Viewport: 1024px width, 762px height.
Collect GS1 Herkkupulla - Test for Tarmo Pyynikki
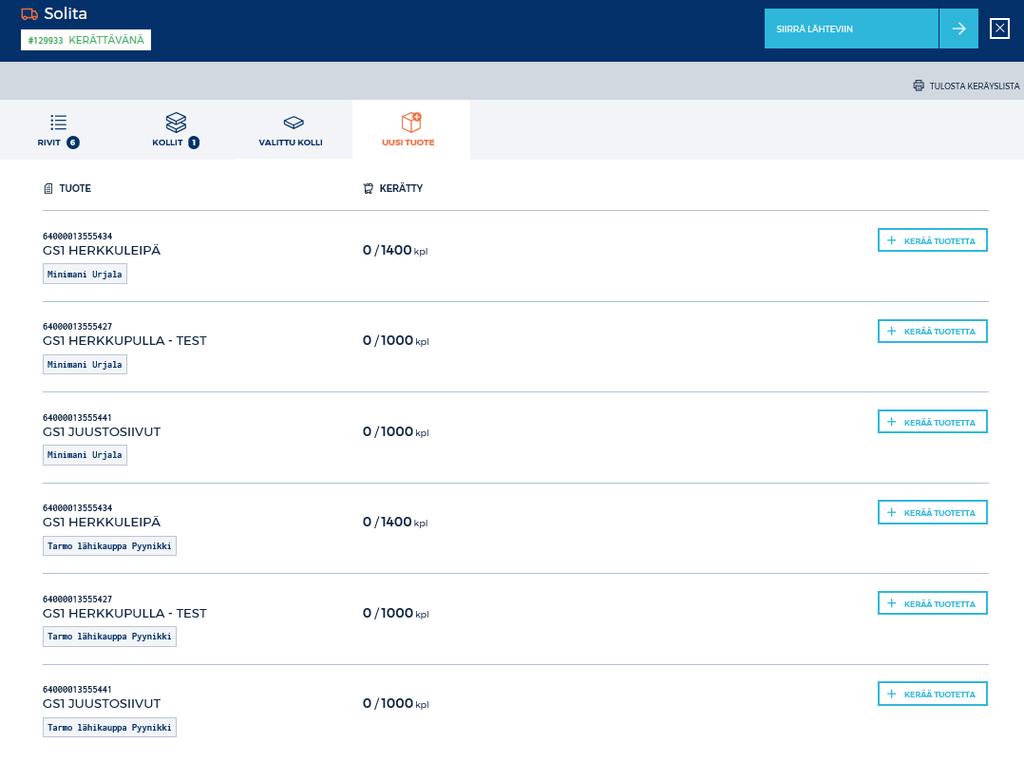(x=932, y=603)
